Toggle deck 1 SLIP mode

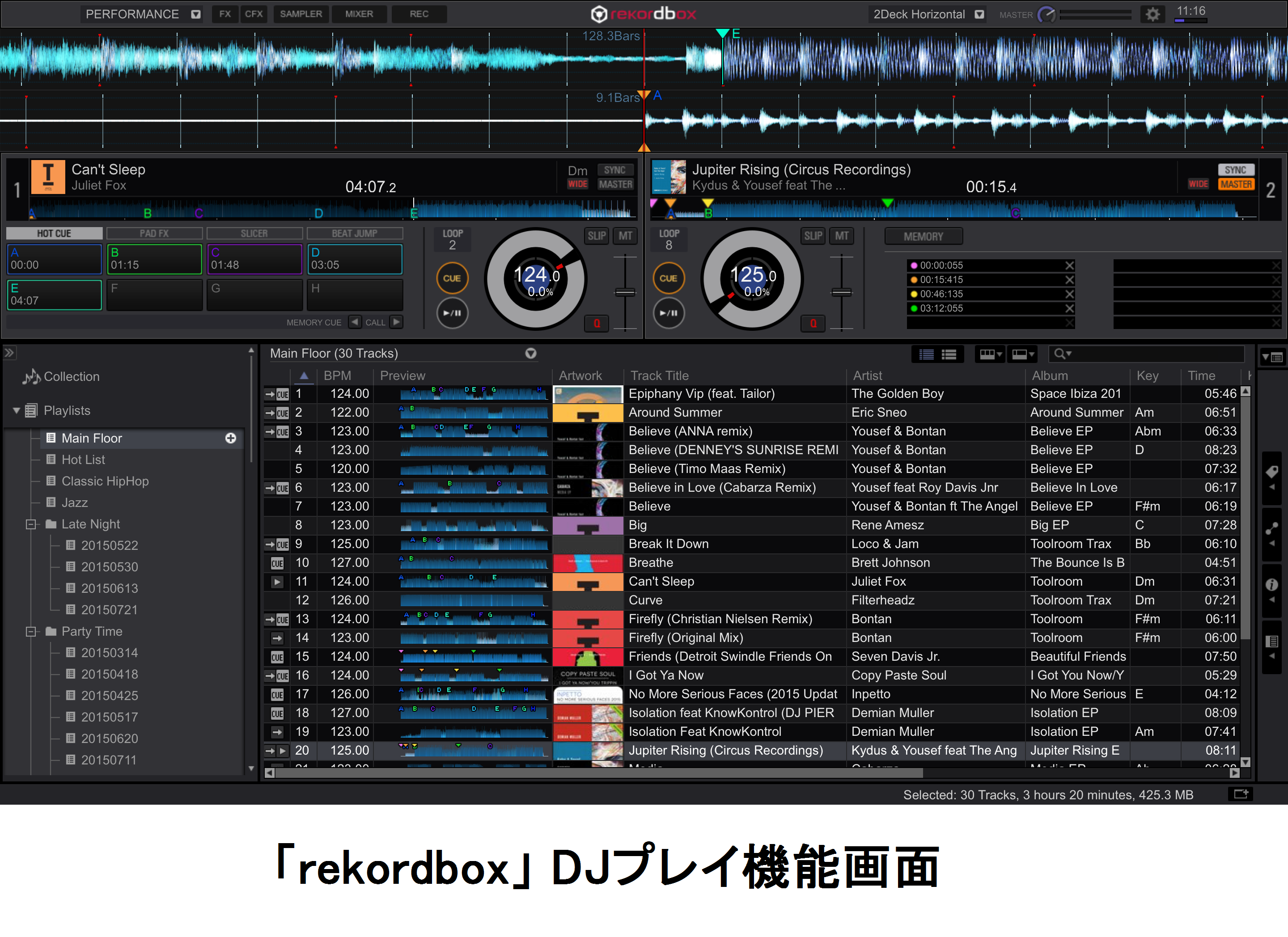596,236
